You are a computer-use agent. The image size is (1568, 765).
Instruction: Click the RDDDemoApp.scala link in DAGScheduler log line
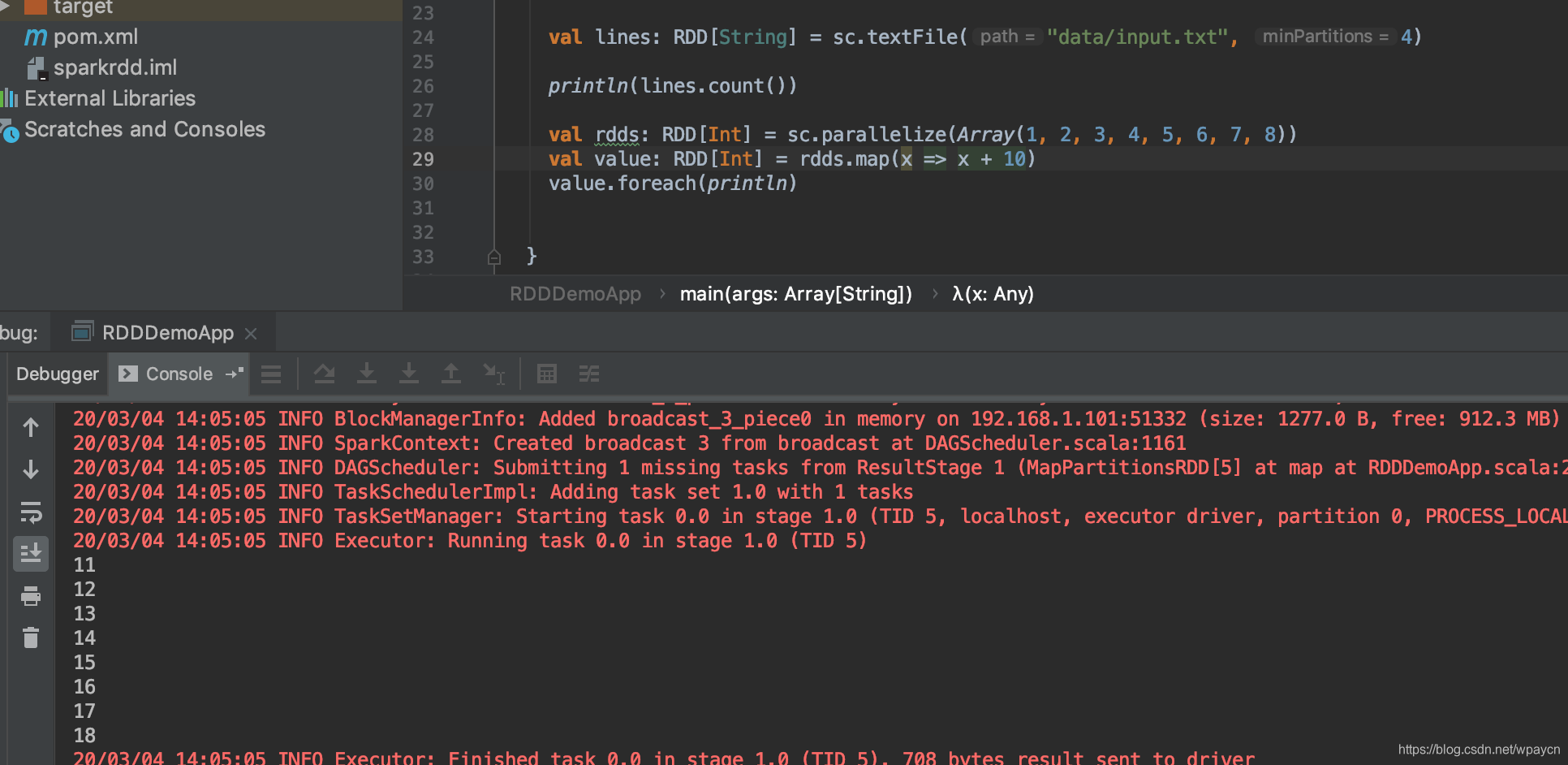click(x=1467, y=468)
